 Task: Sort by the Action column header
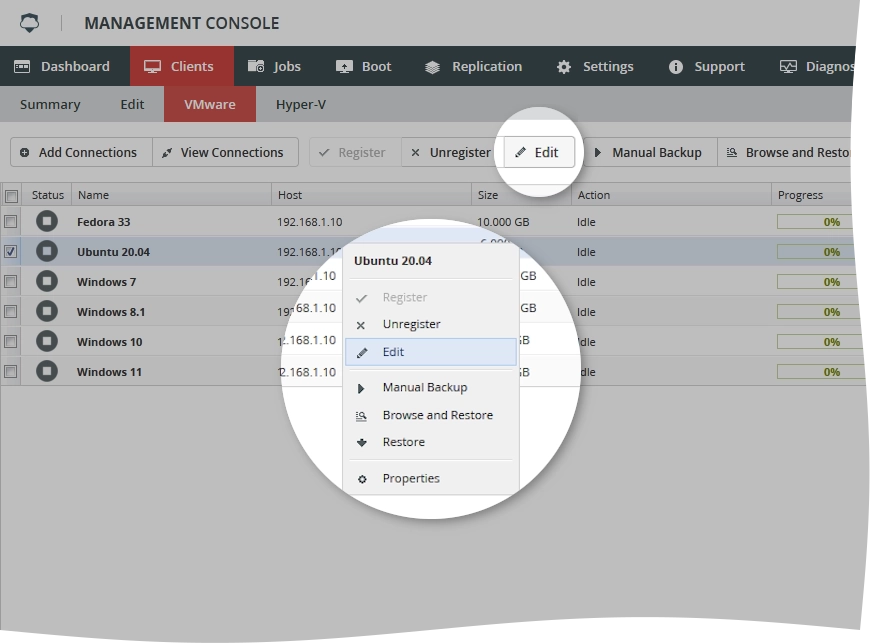[x=671, y=195]
